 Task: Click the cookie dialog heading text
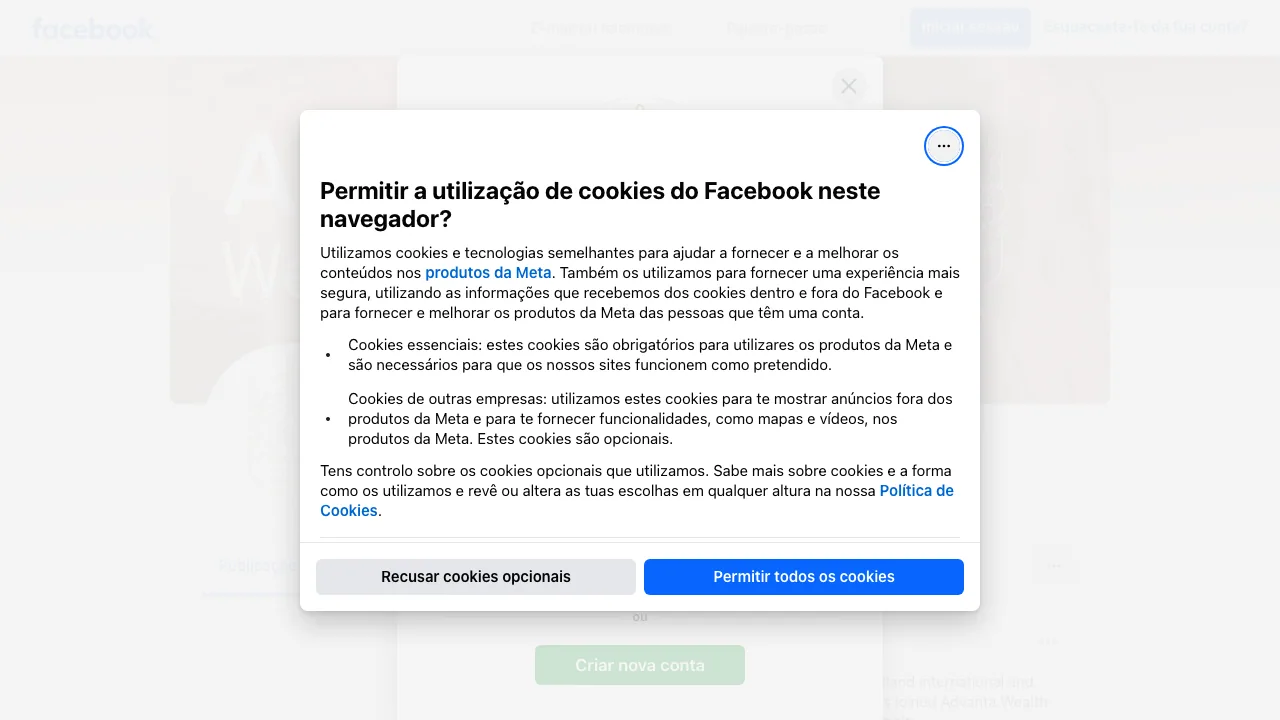coord(600,205)
